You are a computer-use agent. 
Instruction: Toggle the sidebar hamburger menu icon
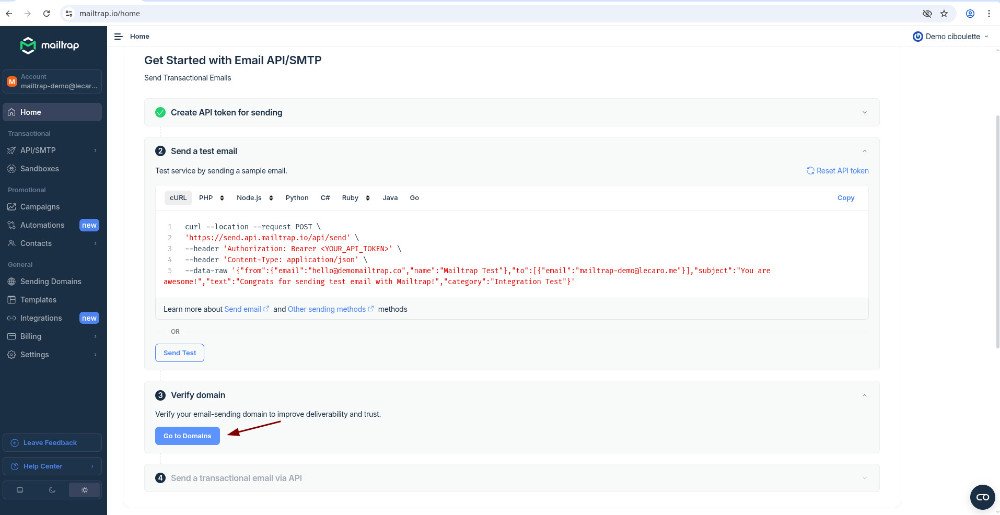tap(118, 36)
